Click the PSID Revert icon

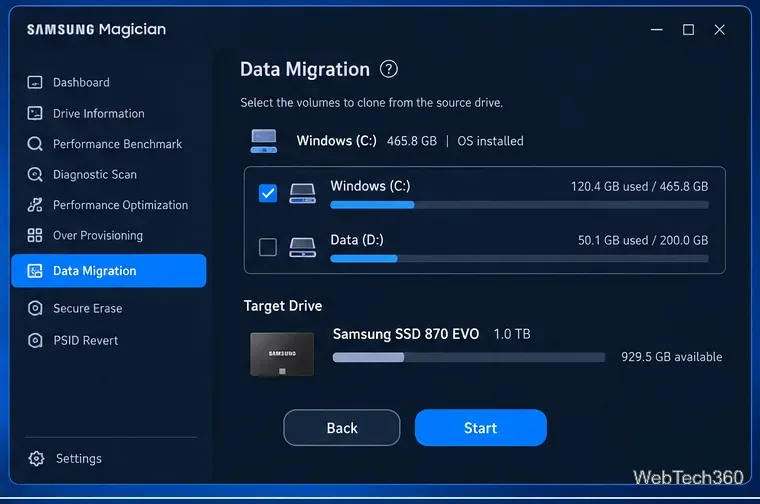click(35, 340)
